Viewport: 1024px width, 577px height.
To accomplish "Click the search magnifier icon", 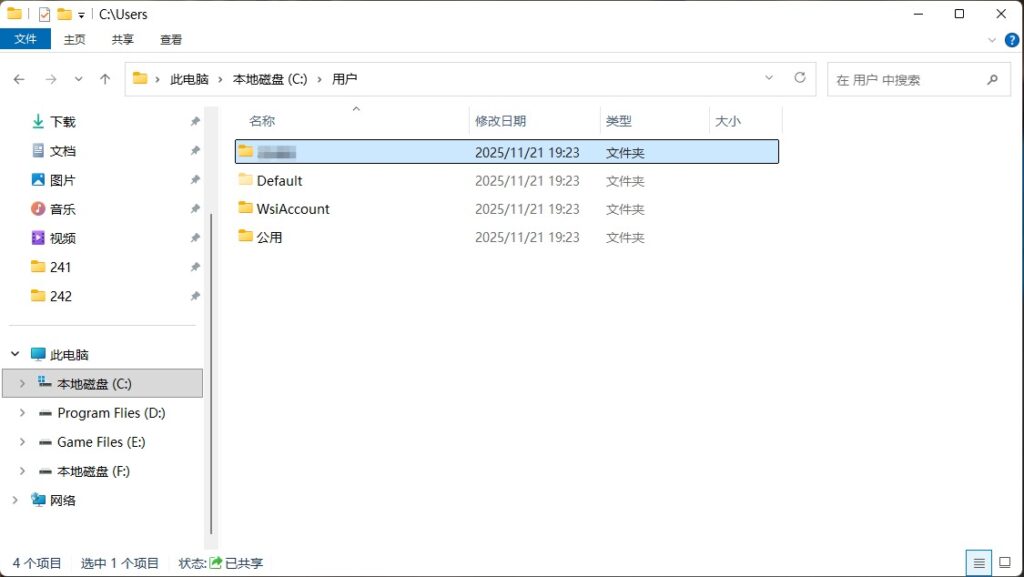I will [993, 80].
